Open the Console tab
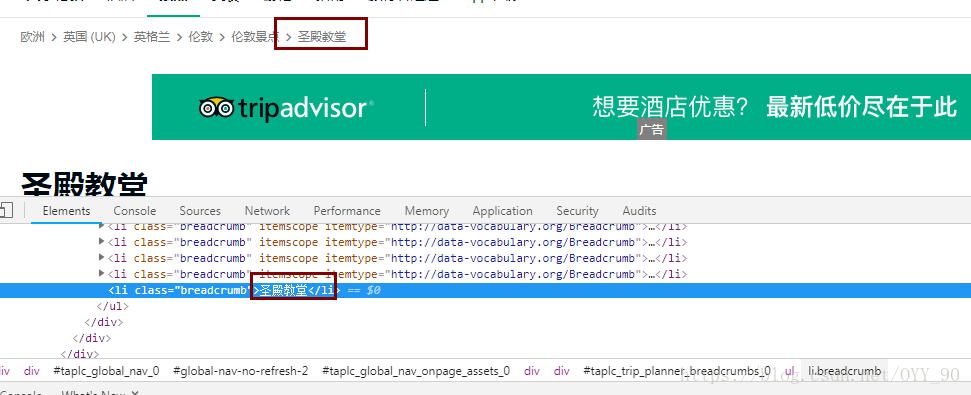 (134, 211)
